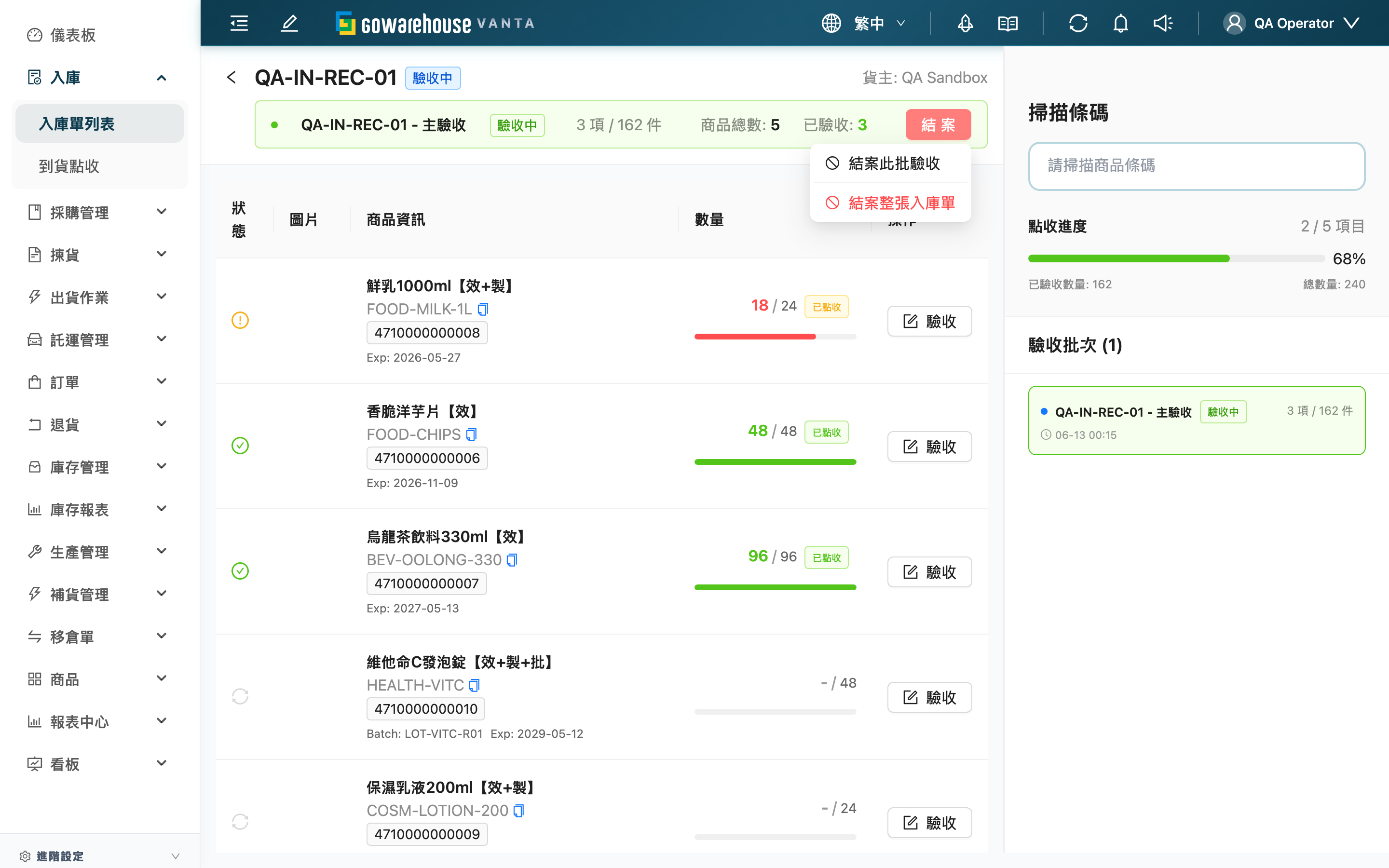This screenshot has width=1389, height=868.
Task: Click 驗收 button for 鮮乳1000ml
Action: (929, 321)
